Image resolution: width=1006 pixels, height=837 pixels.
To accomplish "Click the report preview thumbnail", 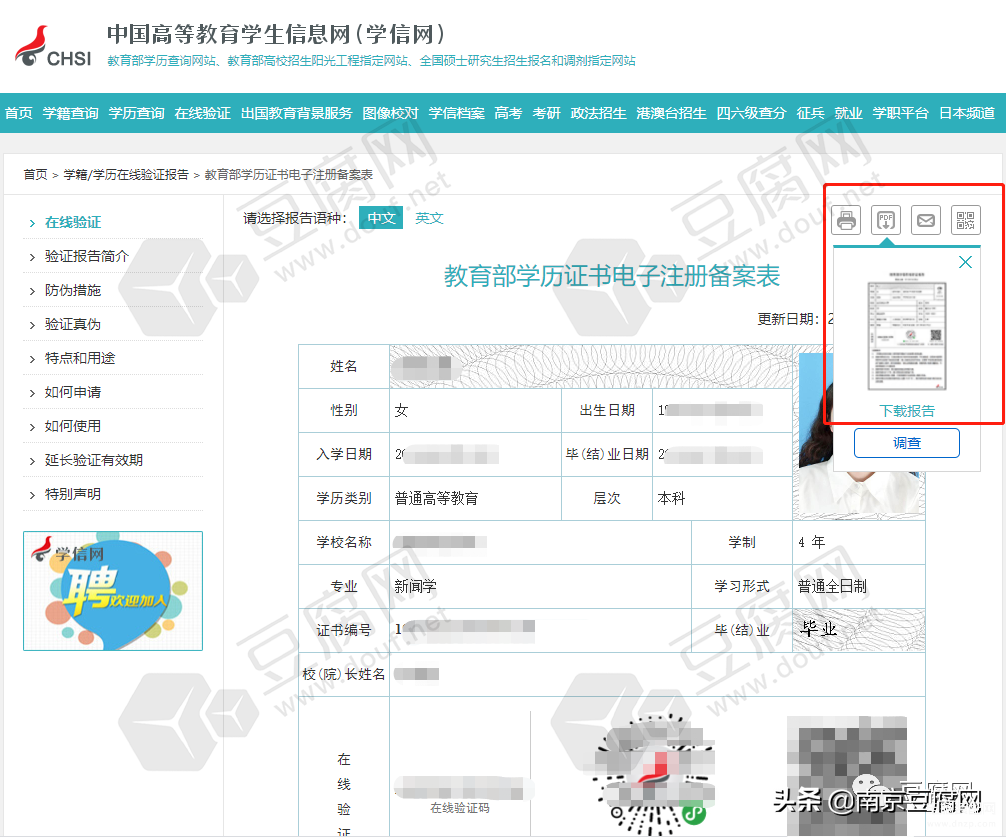I will click(x=907, y=330).
